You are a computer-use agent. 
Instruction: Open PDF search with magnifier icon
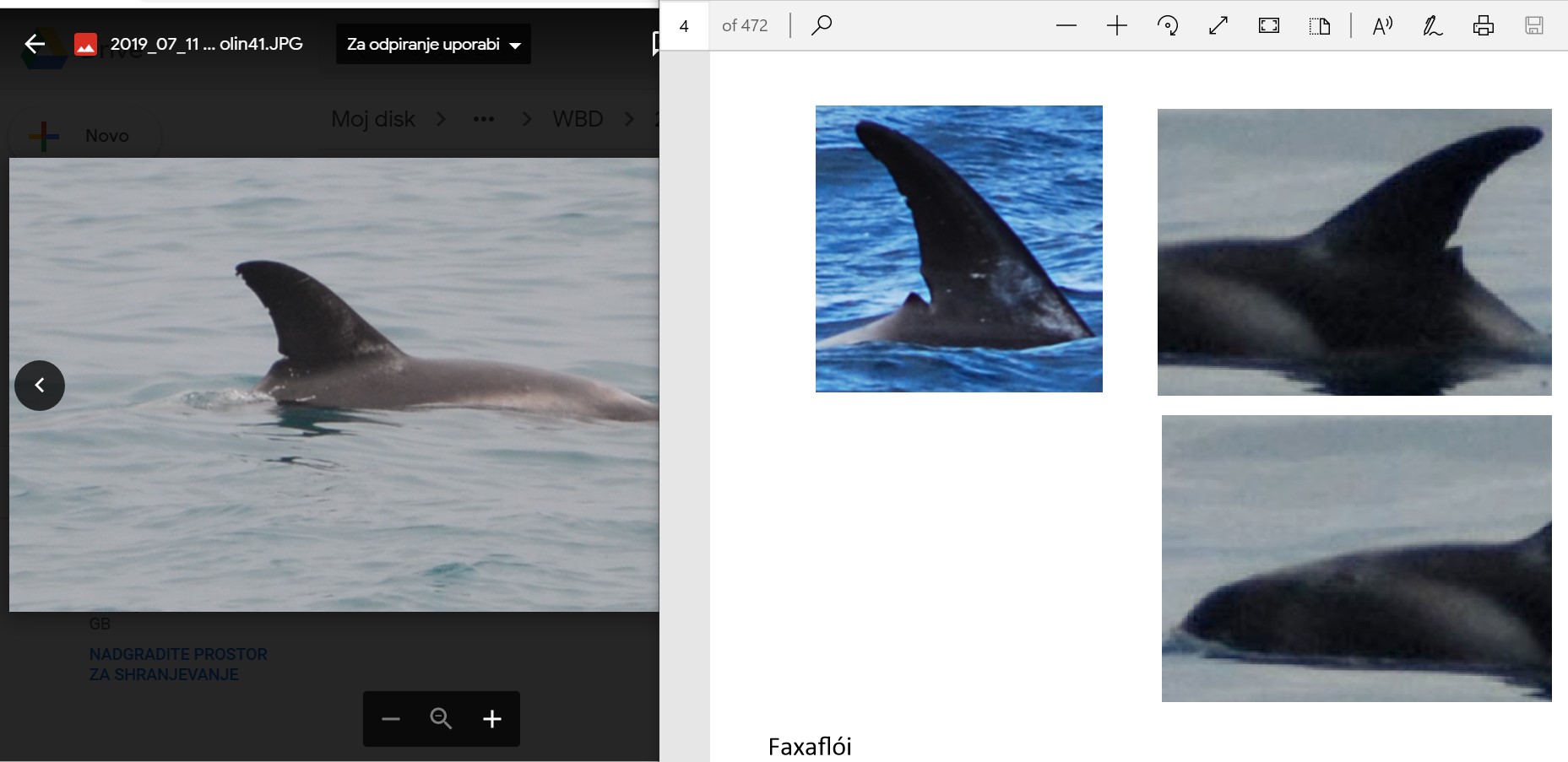(821, 25)
